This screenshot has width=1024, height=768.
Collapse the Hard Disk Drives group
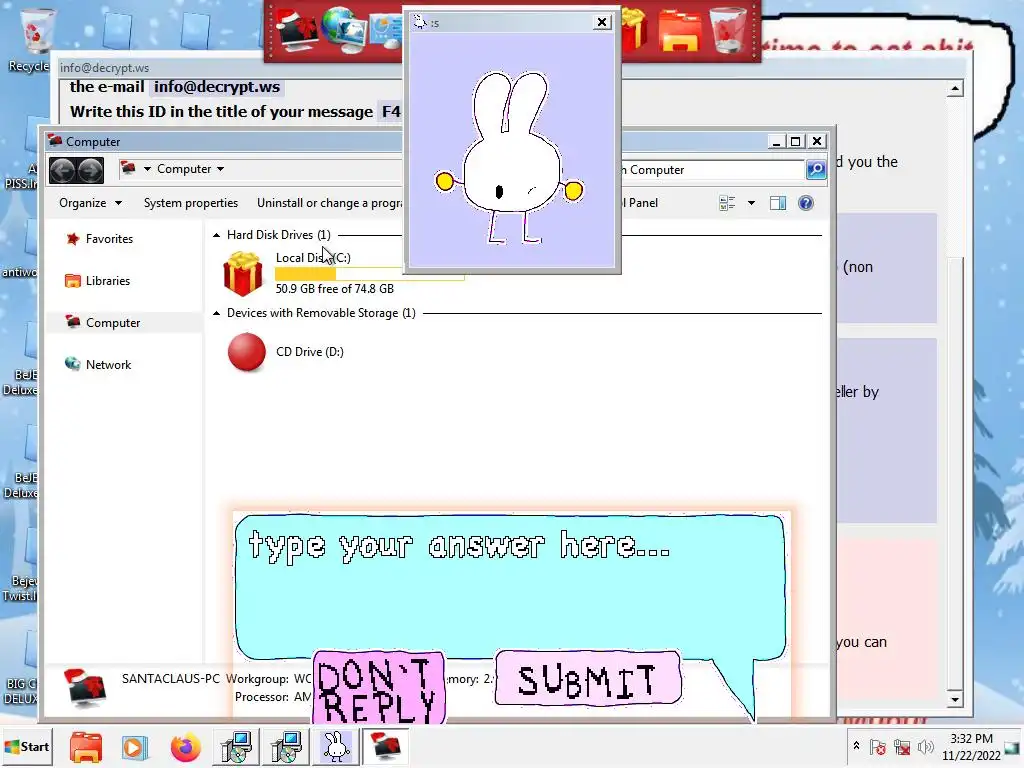click(216, 235)
